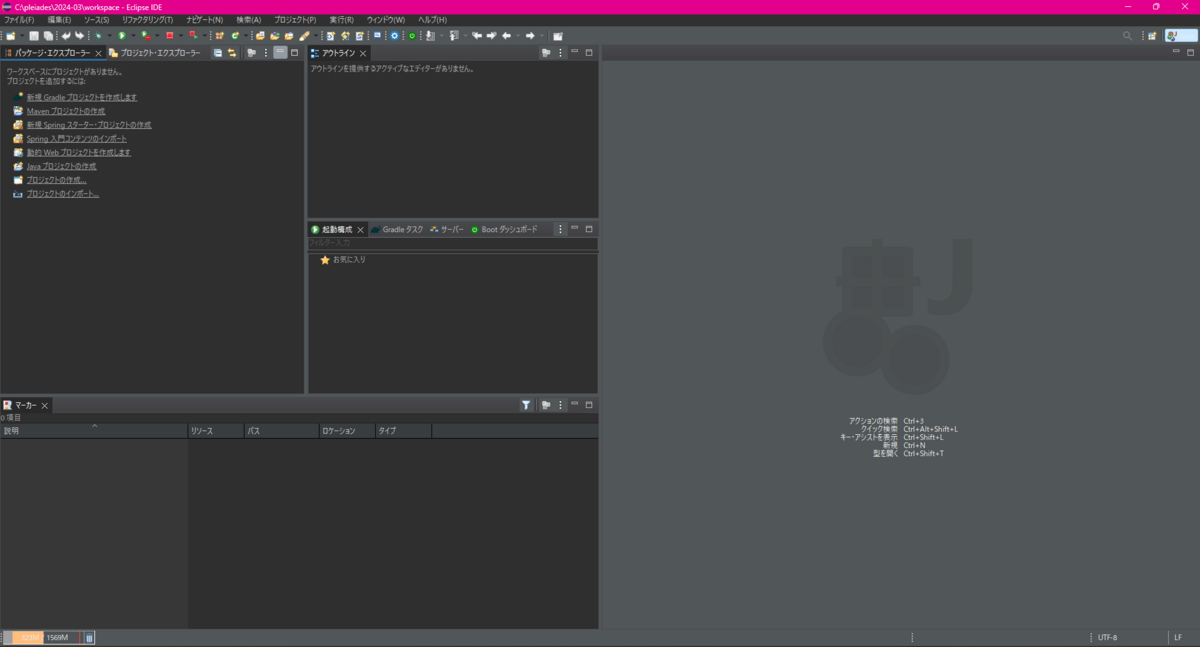Sort Markers by 説明 column header

tap(94, 431)
